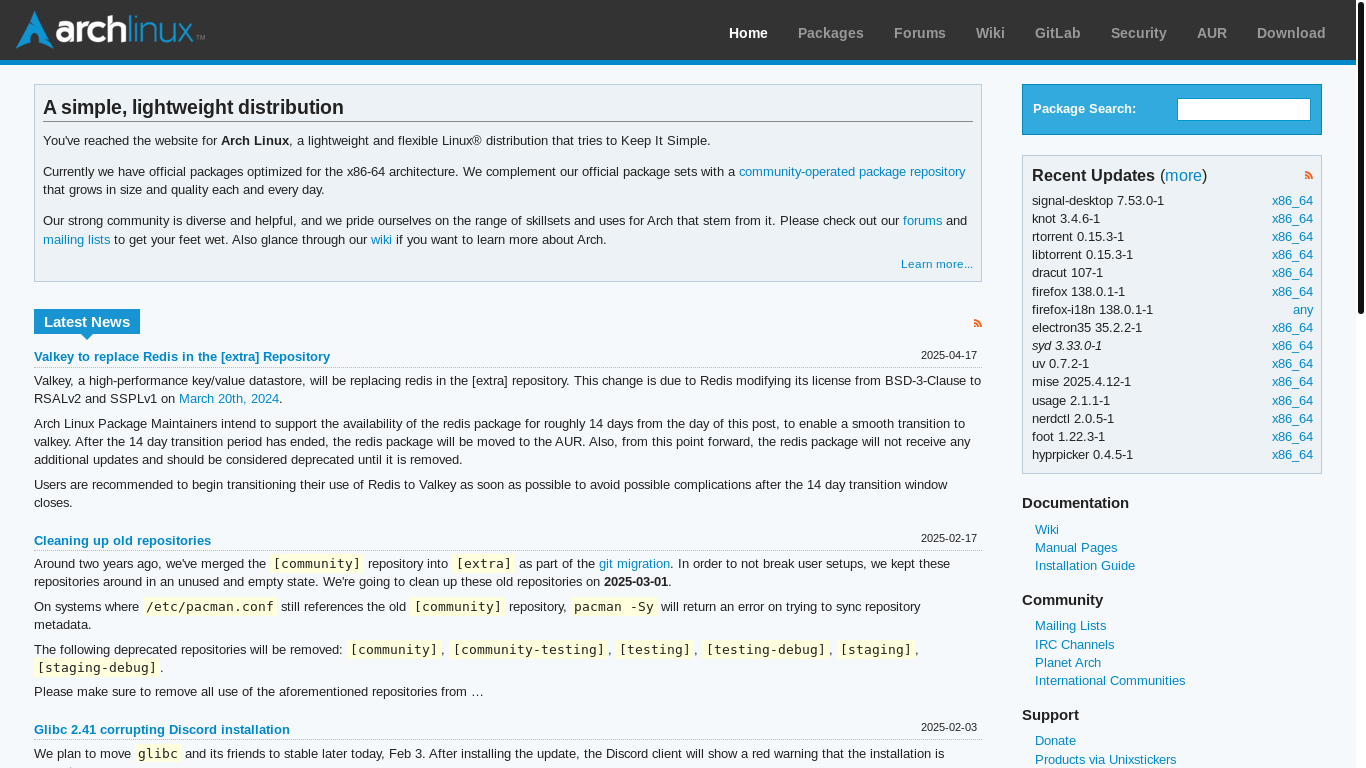
Task: Open the Latest News heading link
Action: [x=87, y=322]
